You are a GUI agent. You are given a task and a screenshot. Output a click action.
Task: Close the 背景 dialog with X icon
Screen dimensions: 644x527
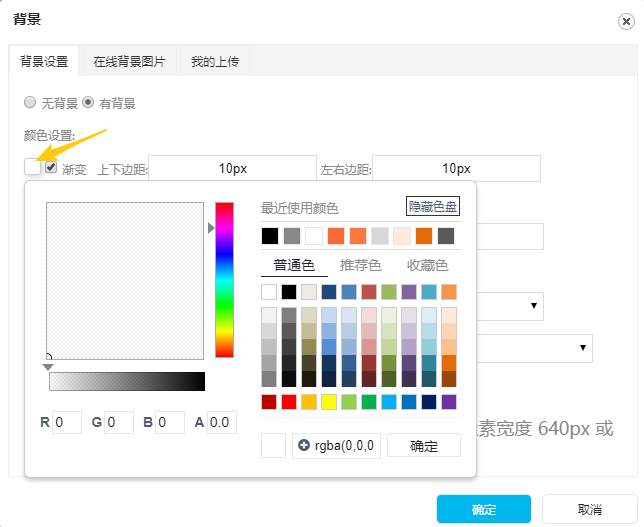[625, 20]
